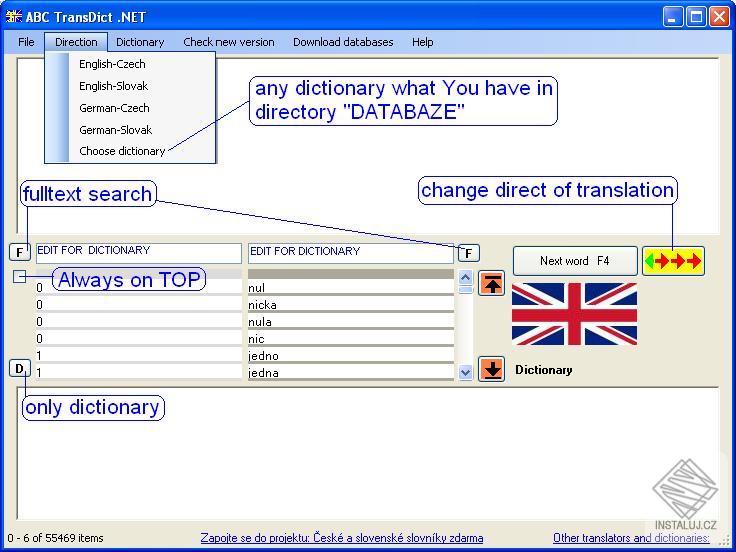Click the app icon in title bar
Image resolution: width=736 pixels, height=552 pixels.
pos(14,16)
